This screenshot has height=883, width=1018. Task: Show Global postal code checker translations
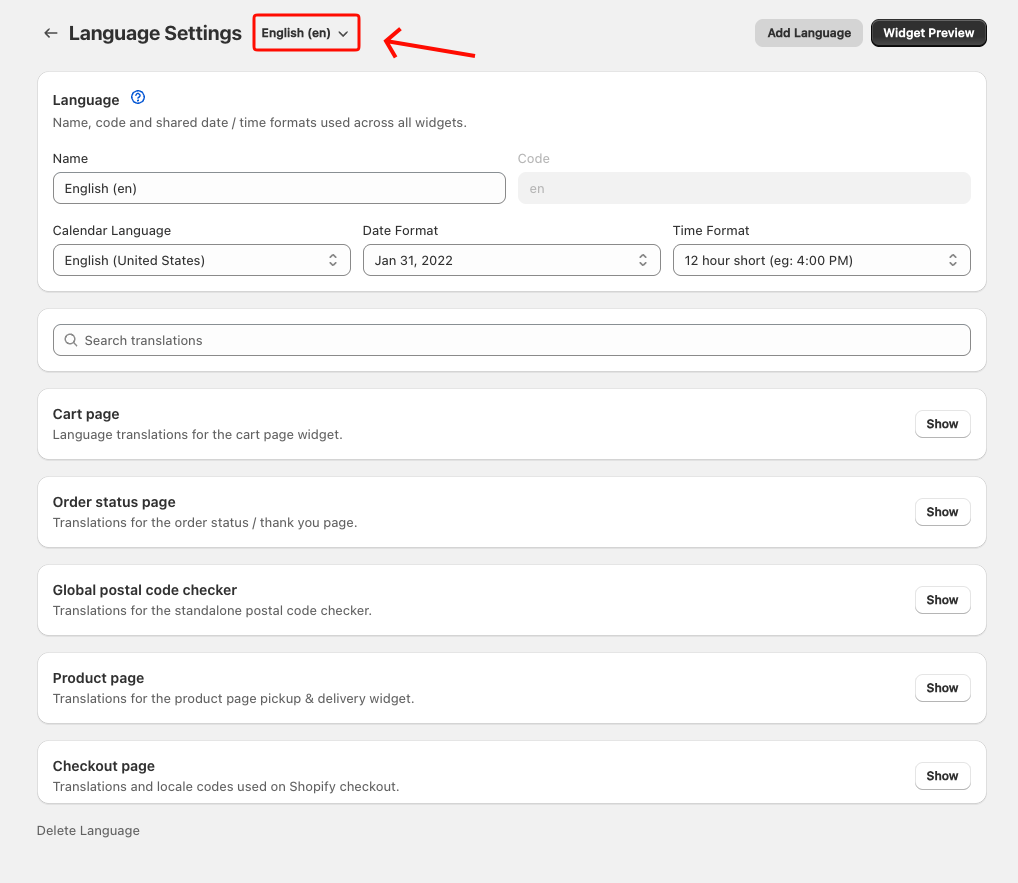click(942, 600)
